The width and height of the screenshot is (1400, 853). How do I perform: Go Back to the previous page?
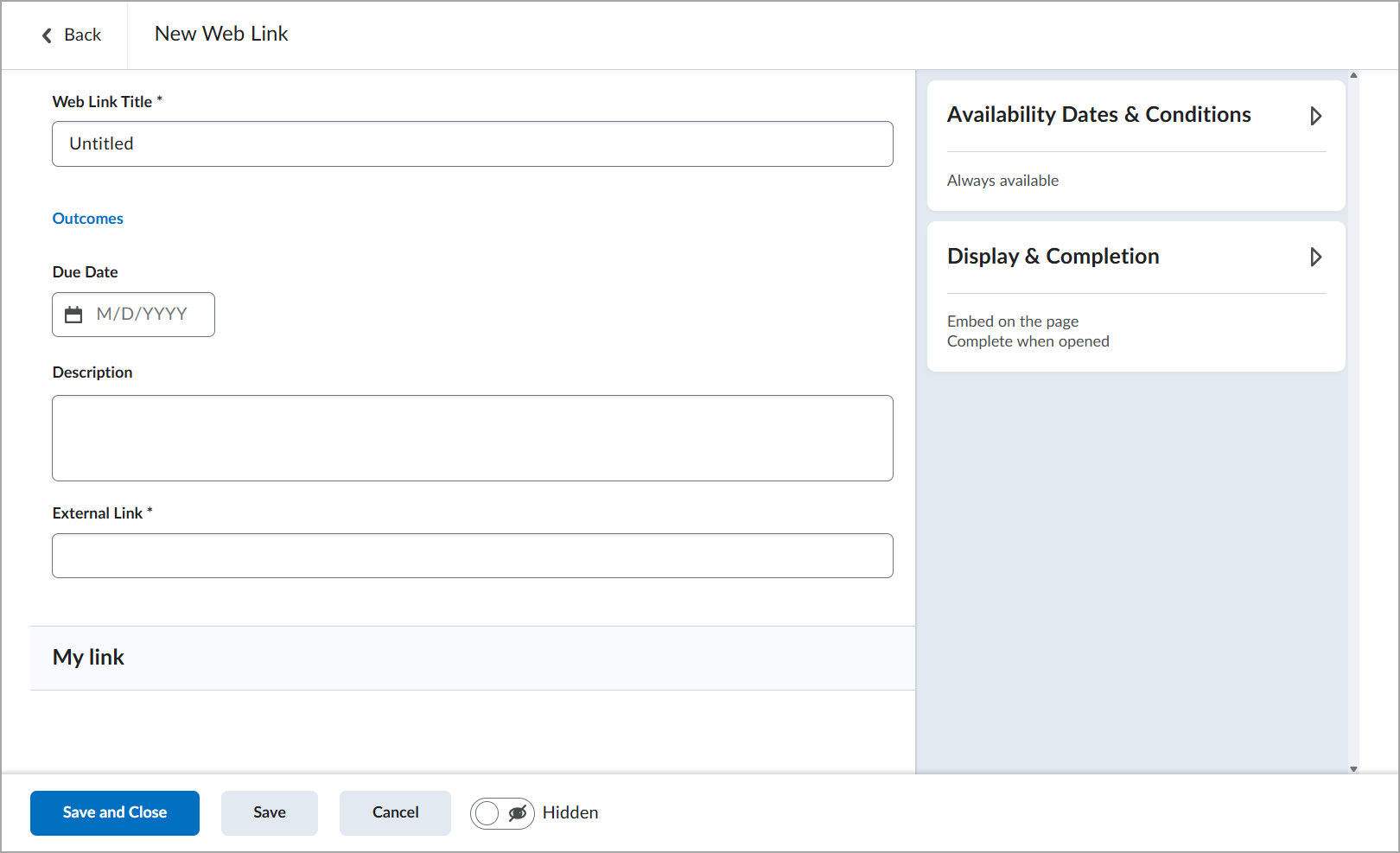click(x=72, y=35)
